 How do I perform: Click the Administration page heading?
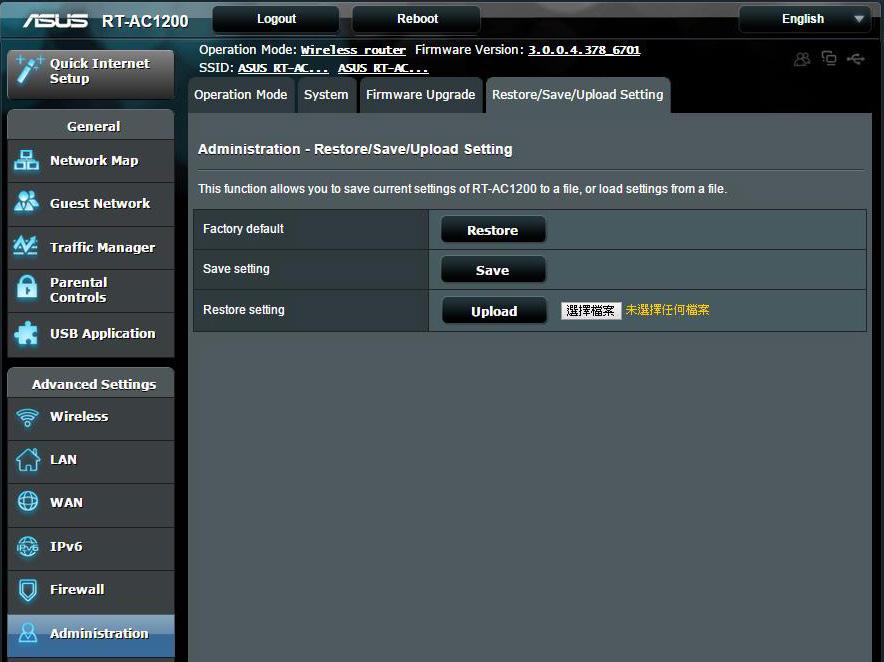click(x=355, y=149)
